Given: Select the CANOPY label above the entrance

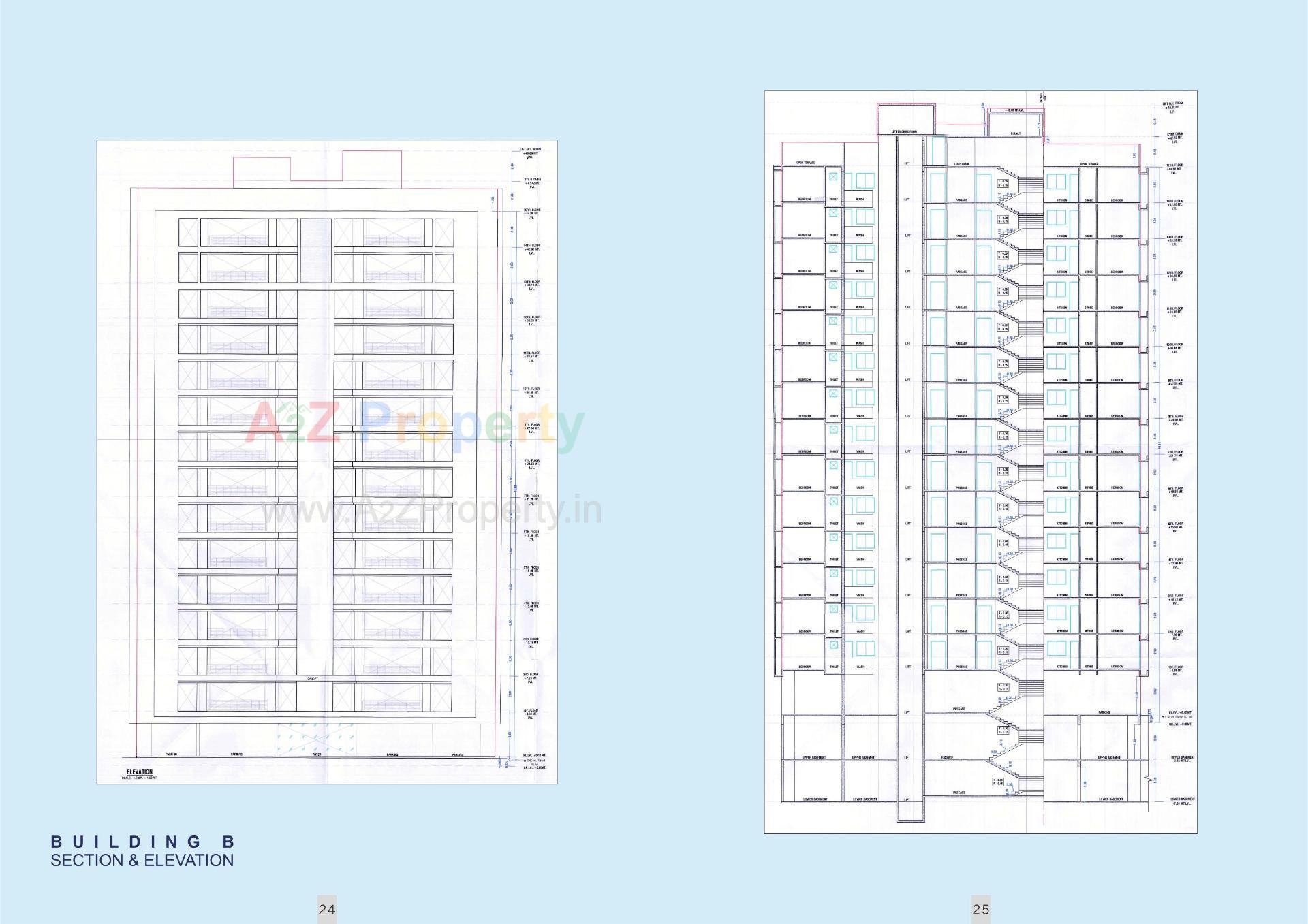Looking at the screenshot, I should [x=313, y=678].
